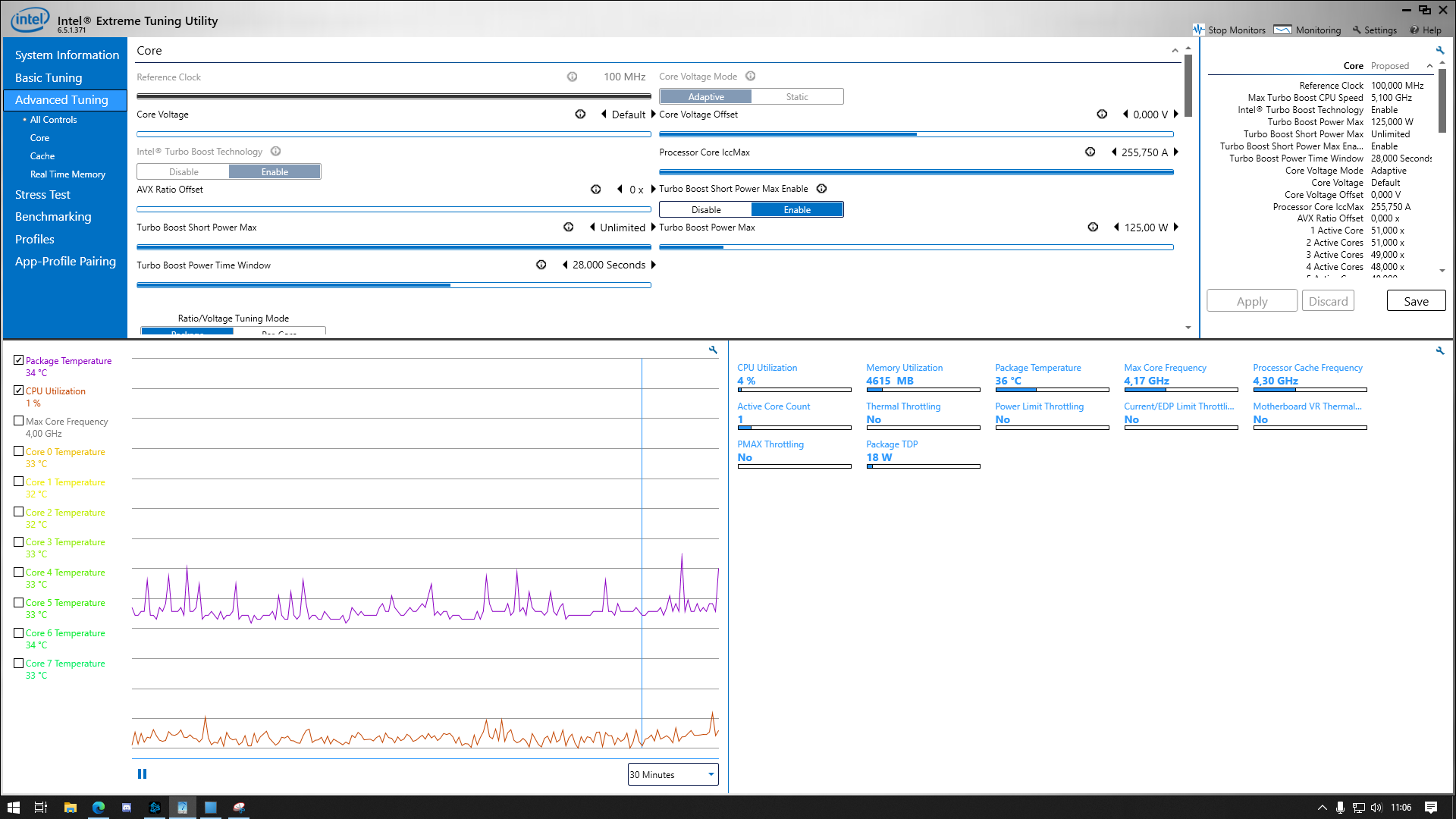Open Microsoft Edge from the taskbar
Image resolution: width=1456 pixels, height=819 pixels.
[99, 808]
